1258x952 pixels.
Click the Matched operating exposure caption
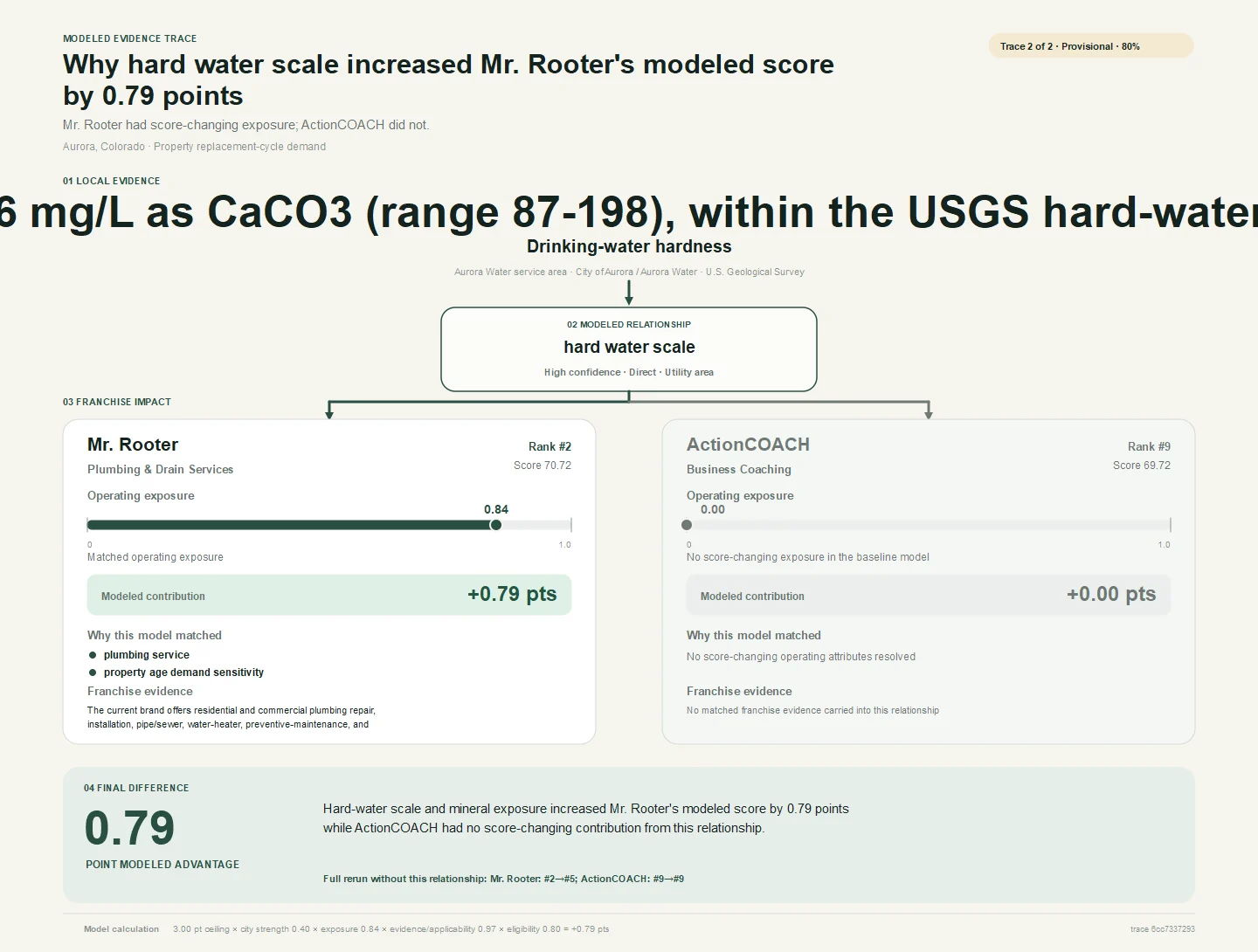click(x=155, y=557)
